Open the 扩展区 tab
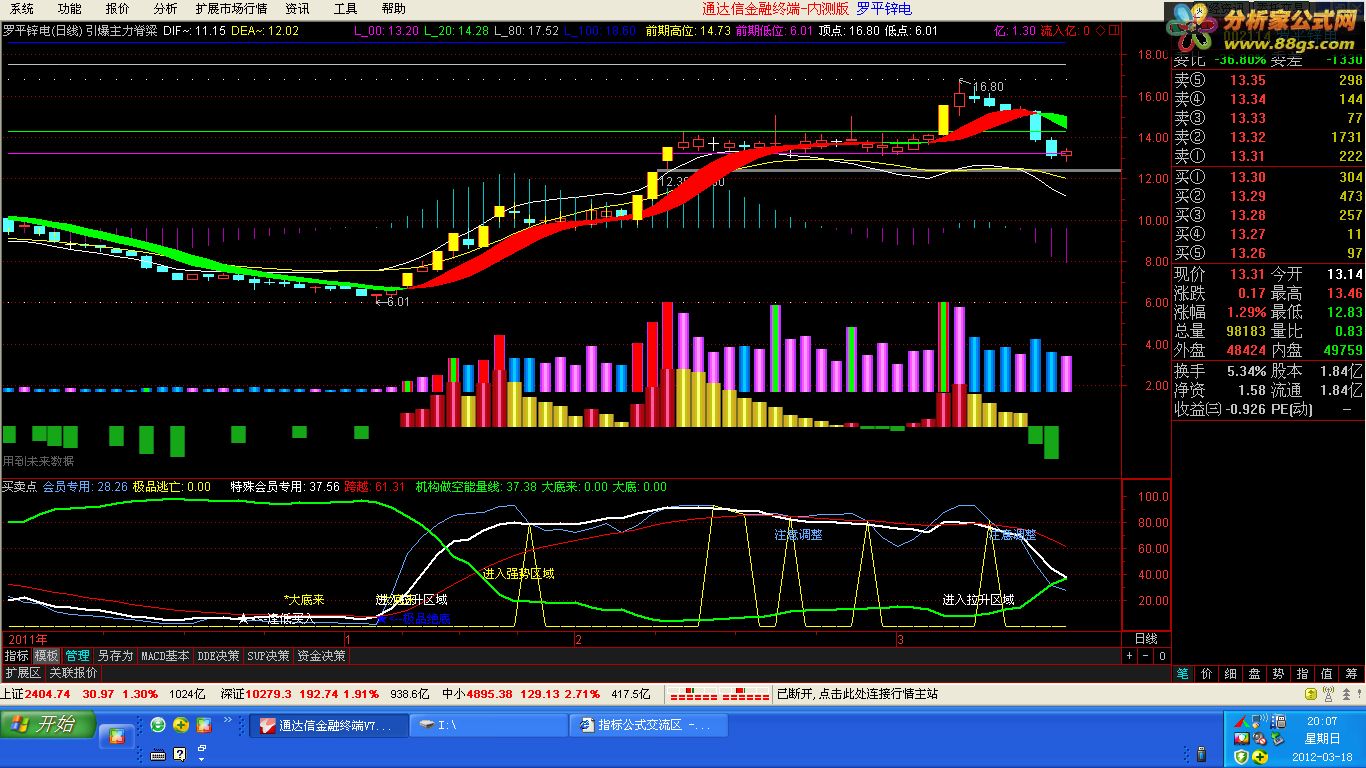 [x=23, y=673]
